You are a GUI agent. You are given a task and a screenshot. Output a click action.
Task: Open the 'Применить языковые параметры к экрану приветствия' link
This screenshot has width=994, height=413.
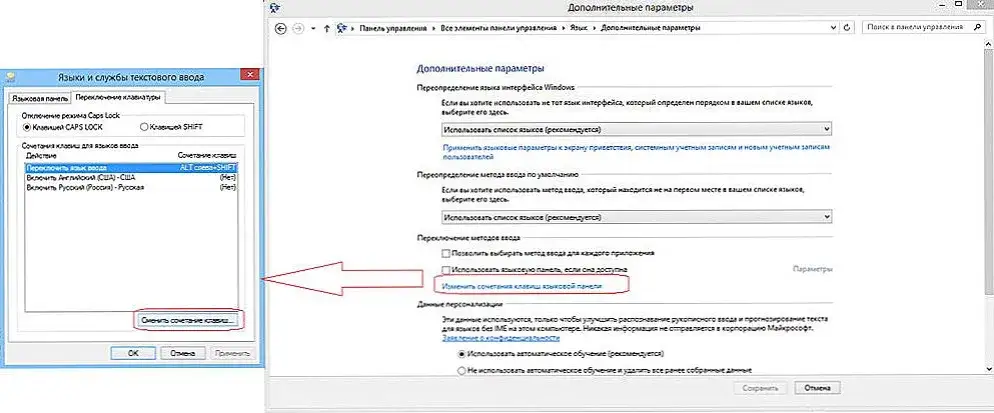pos(635,151)
